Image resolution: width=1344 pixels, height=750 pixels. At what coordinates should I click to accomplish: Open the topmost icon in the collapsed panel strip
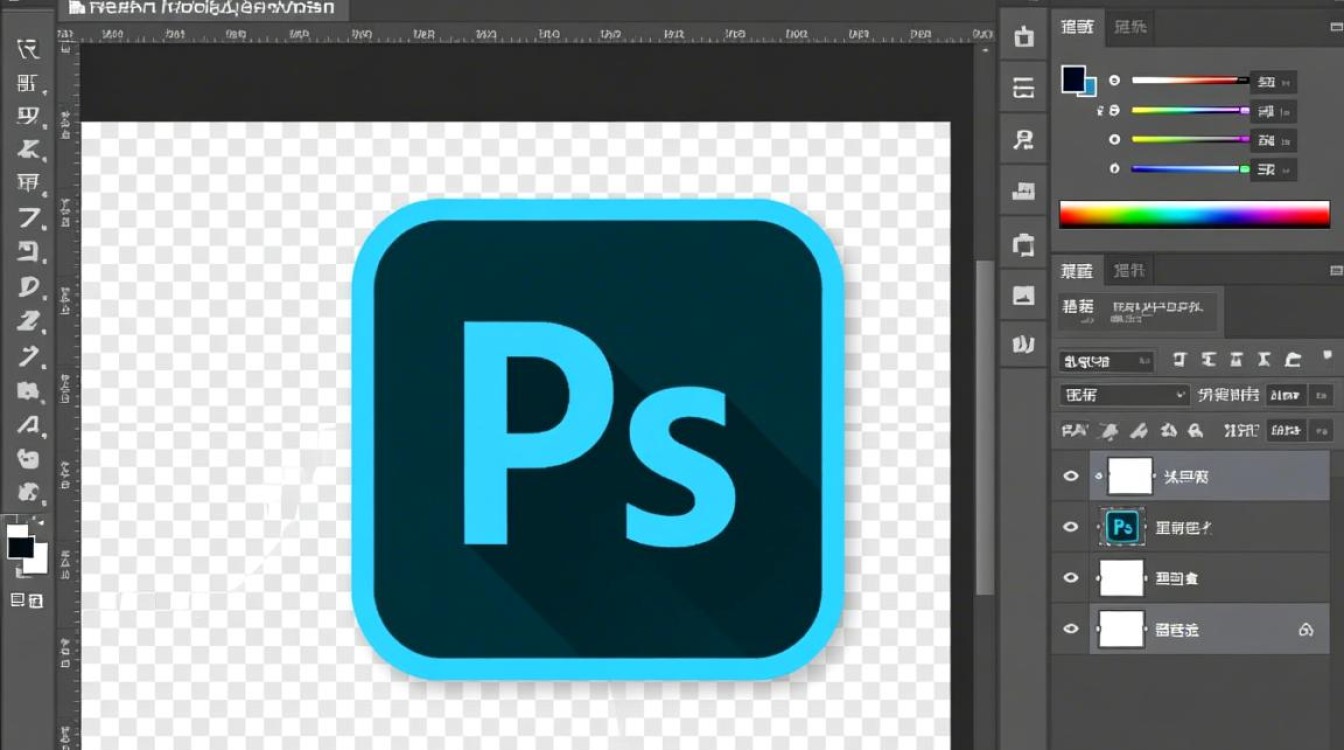[x=1023, y=37]
